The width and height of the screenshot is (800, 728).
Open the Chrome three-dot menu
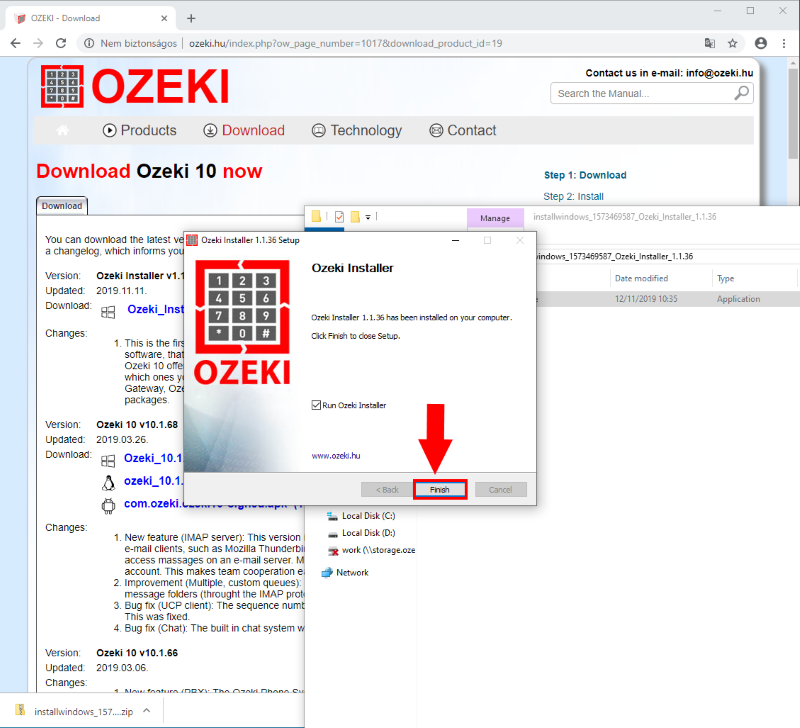tap(784, 43)
